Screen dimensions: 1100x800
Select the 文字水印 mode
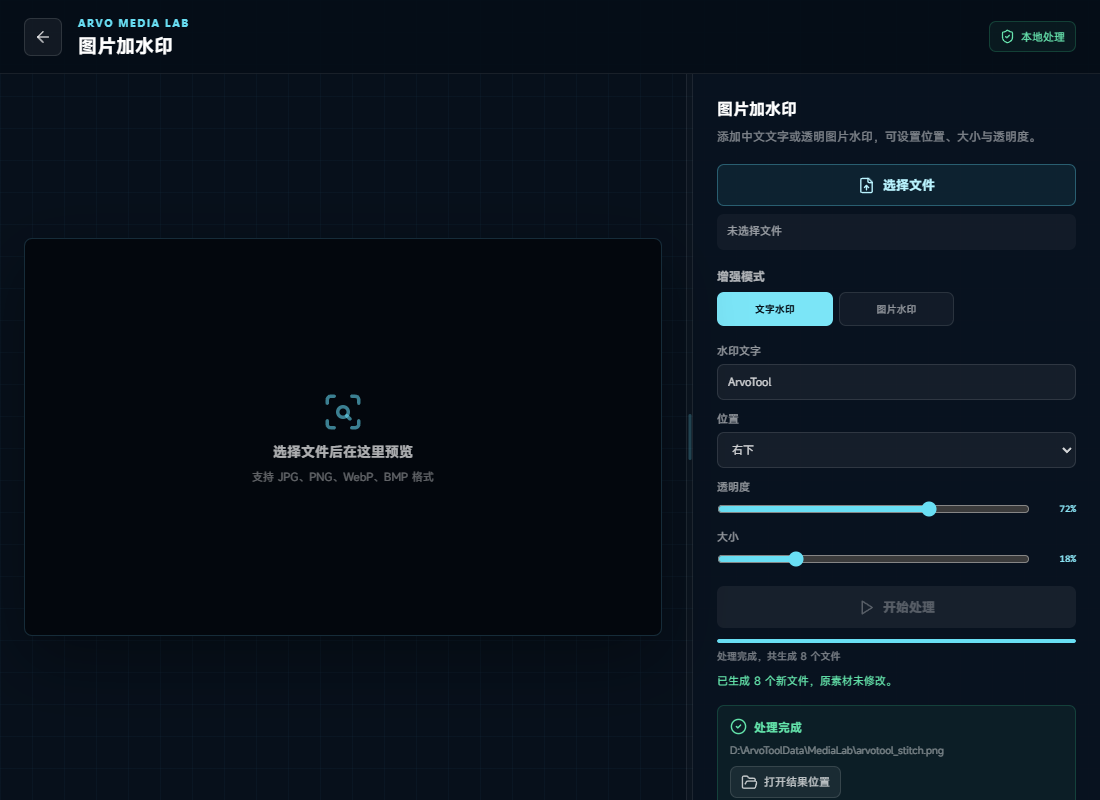[774, 309]
